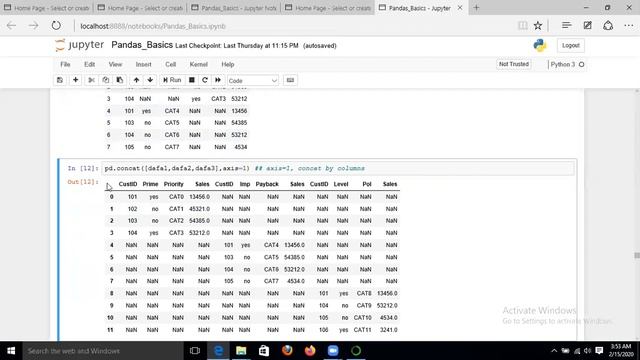The width and height of the screenshot is (640, 360).
Task: Run the selected cell
Action: click(x=172, y=80)
